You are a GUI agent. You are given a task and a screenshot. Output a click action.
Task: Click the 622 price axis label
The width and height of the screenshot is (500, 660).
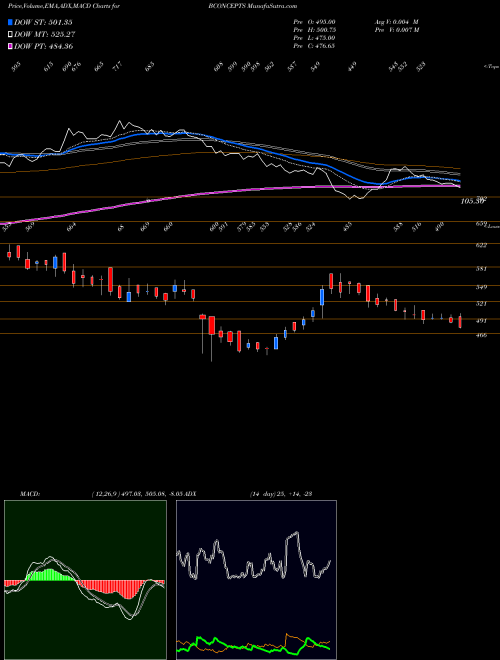point(482,245)
